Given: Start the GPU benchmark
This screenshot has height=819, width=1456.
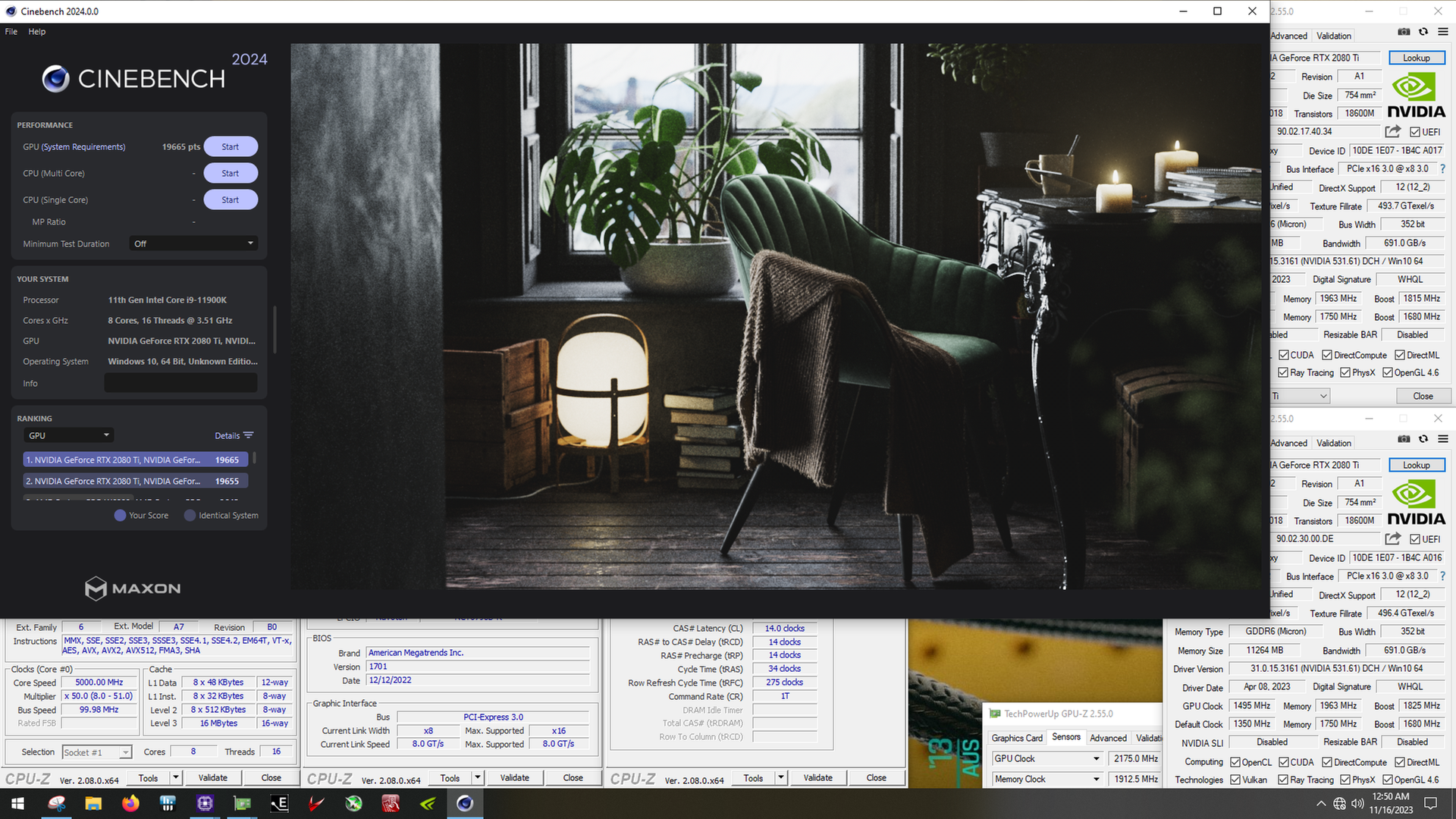Looking at the screenshot, I should click(231, 147).
